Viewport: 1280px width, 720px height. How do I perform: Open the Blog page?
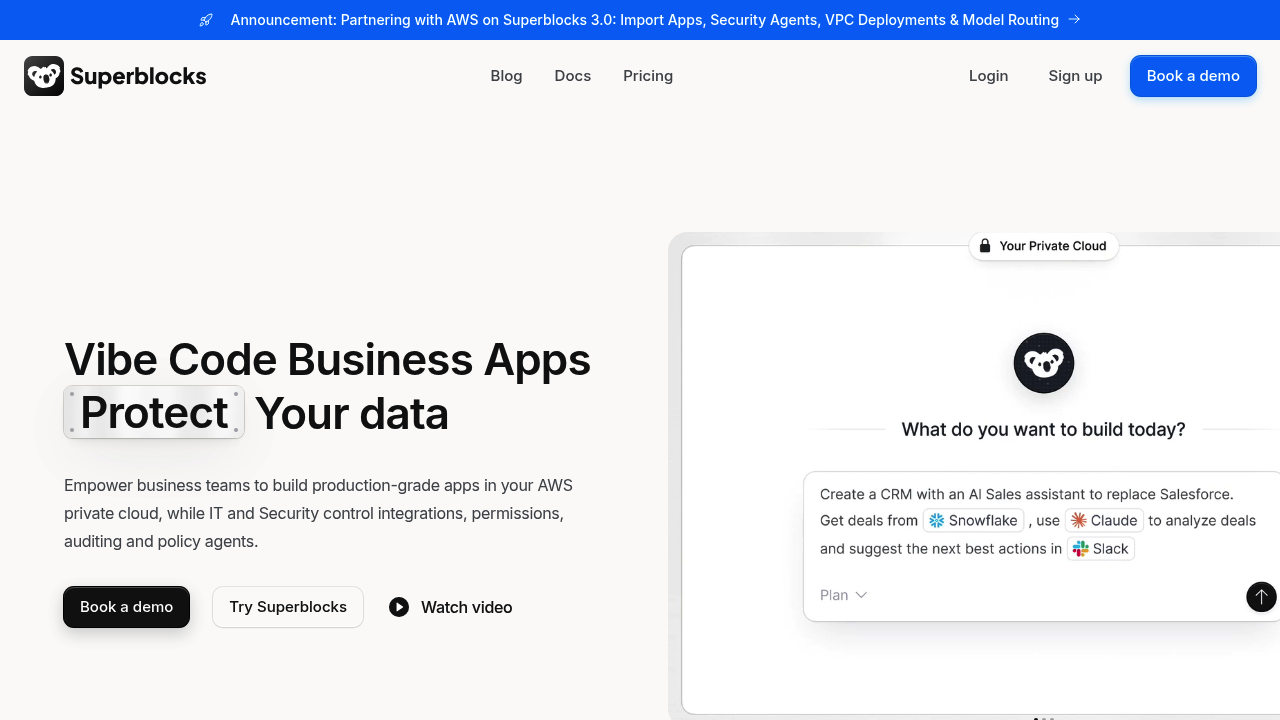click(506, 76)
